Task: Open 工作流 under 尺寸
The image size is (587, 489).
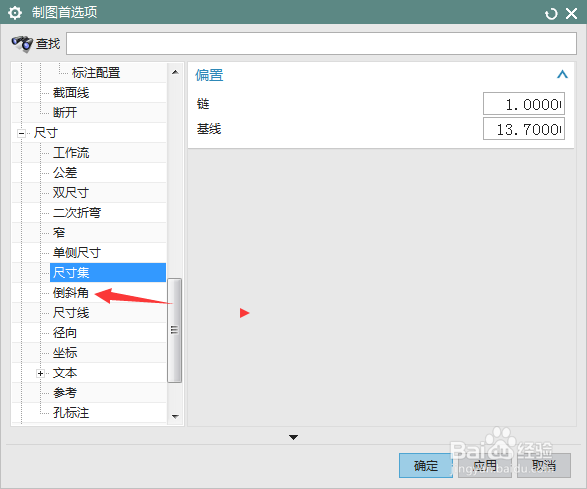Action: point(71,152)
